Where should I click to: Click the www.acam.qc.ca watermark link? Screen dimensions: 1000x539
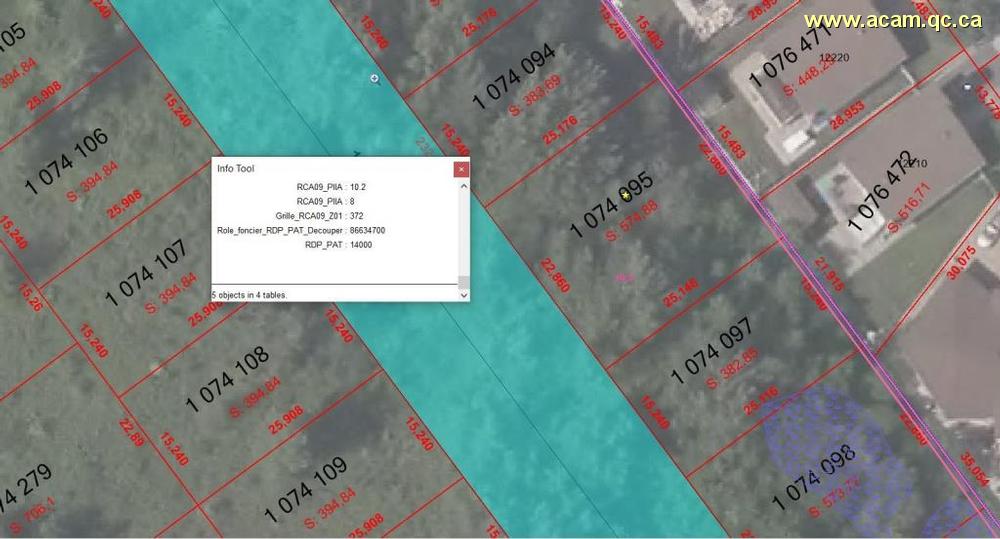pos(893,20)
